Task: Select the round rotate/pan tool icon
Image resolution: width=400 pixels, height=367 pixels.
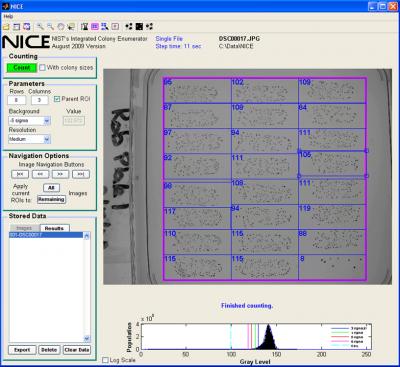Action: coord(61,26)
